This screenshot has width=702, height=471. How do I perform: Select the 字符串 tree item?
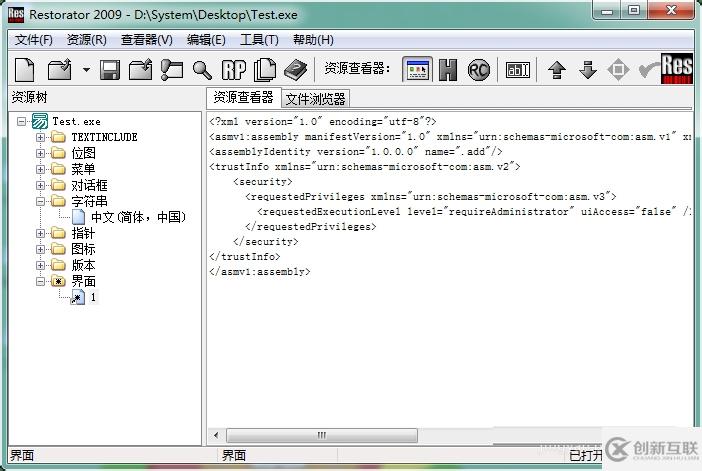[x=90, y=201]
